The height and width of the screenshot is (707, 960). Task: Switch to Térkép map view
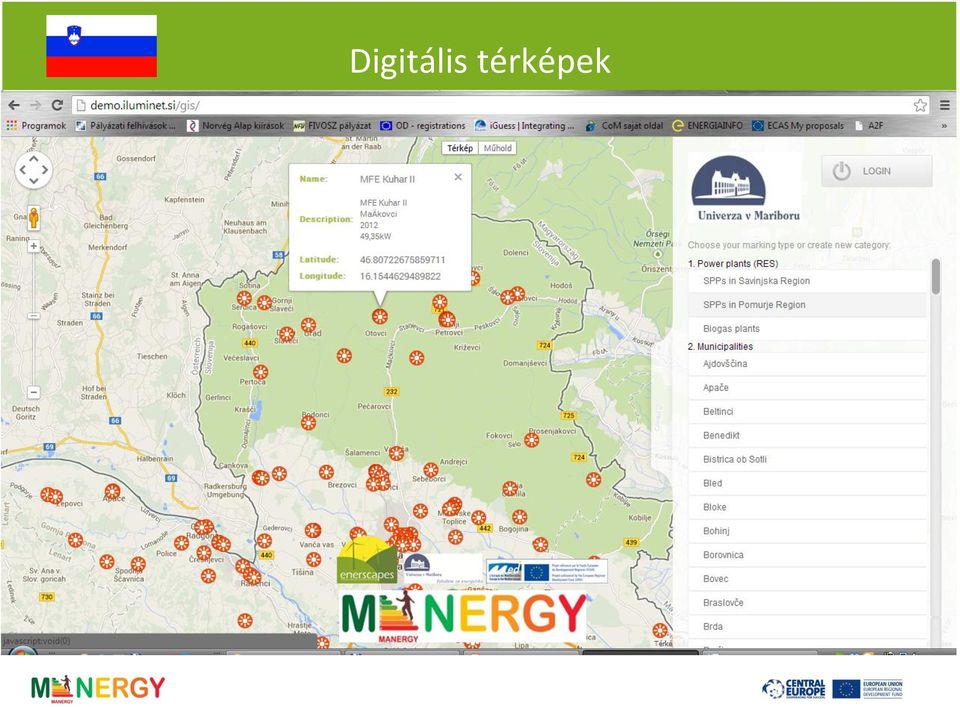coord(460,148)
